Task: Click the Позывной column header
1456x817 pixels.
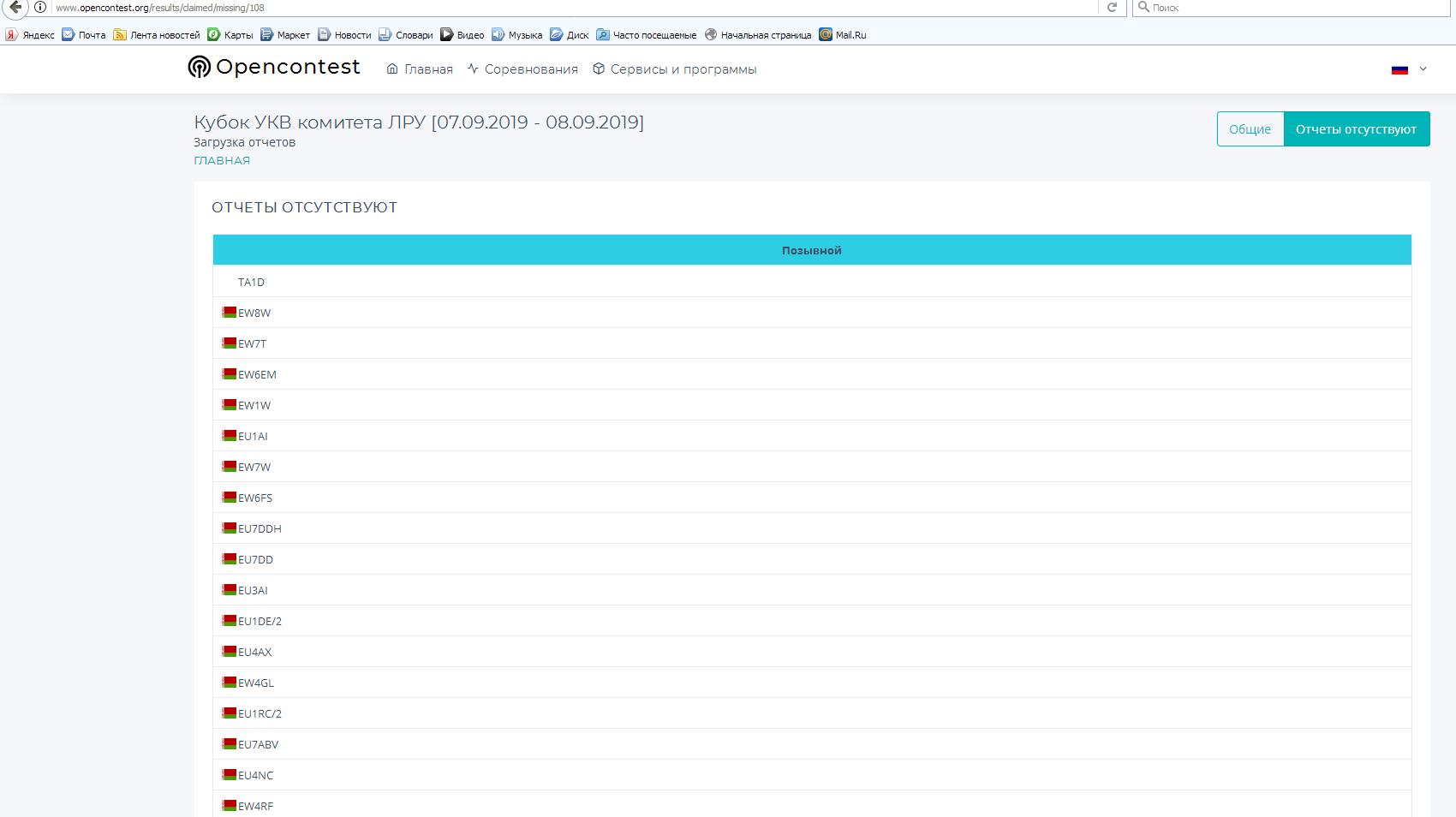Action: coord(811,250)
